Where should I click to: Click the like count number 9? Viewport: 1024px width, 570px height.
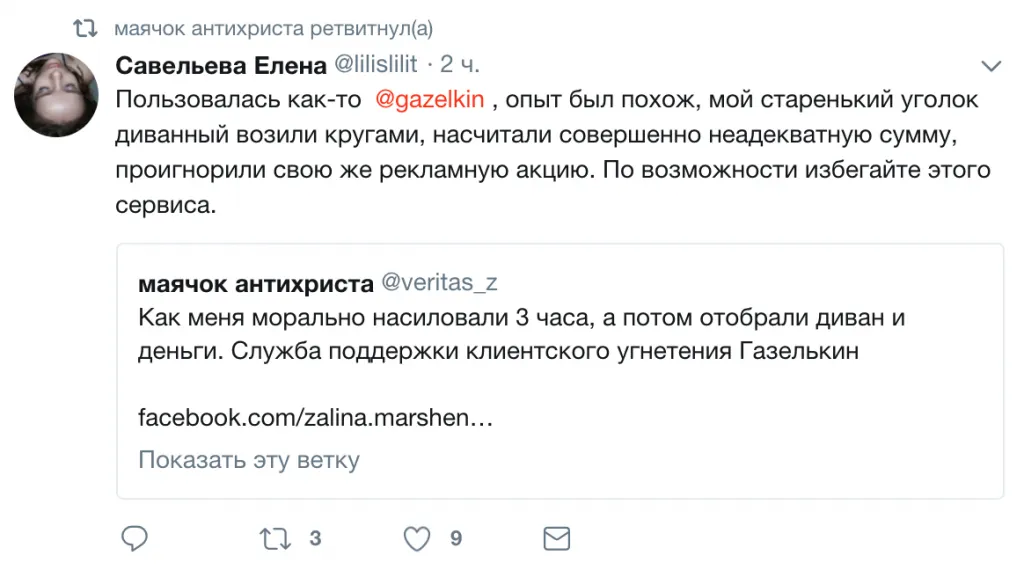coord(456,539)
